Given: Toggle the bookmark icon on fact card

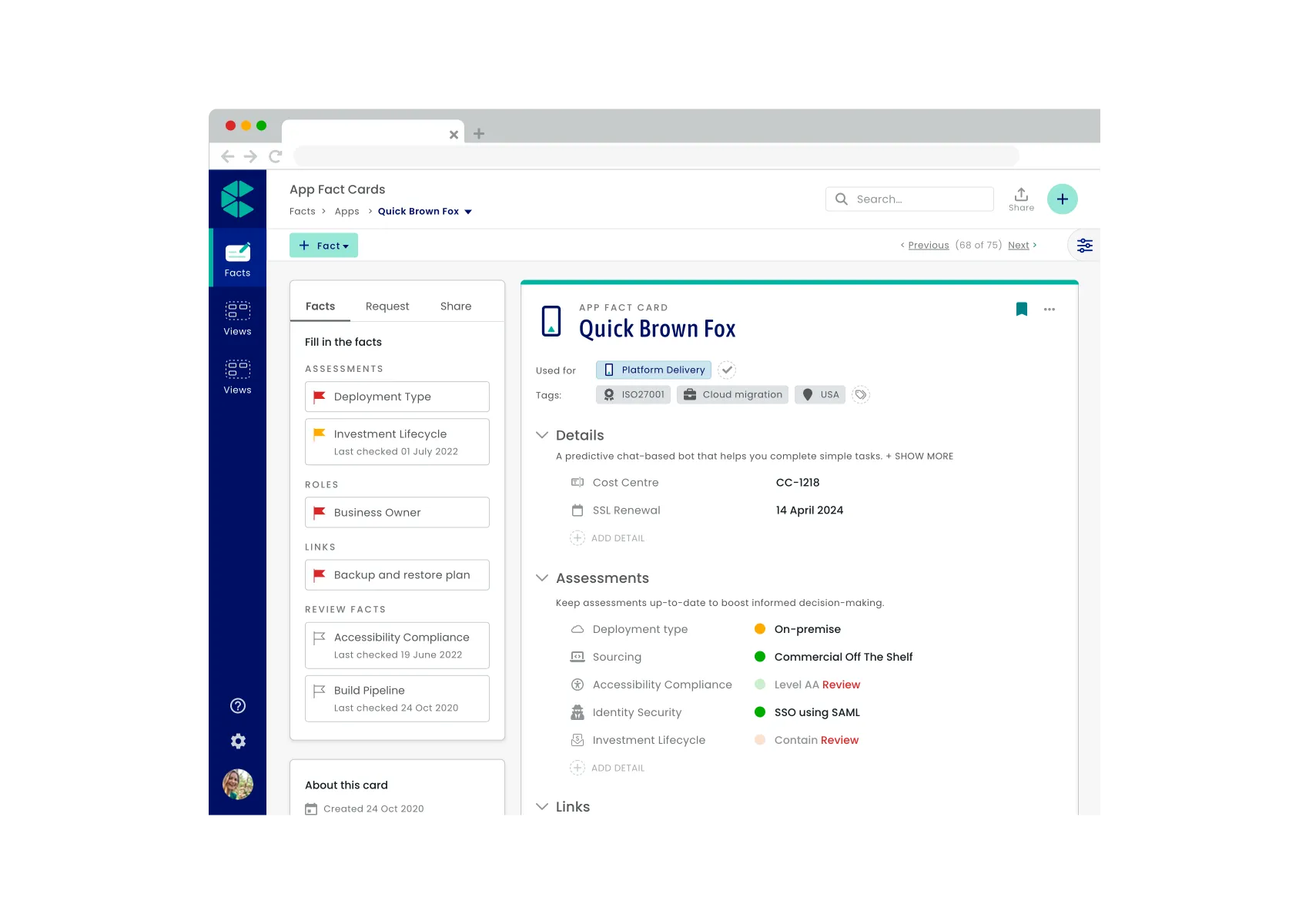Looking at the screenshot, I should coord(1022,310).
